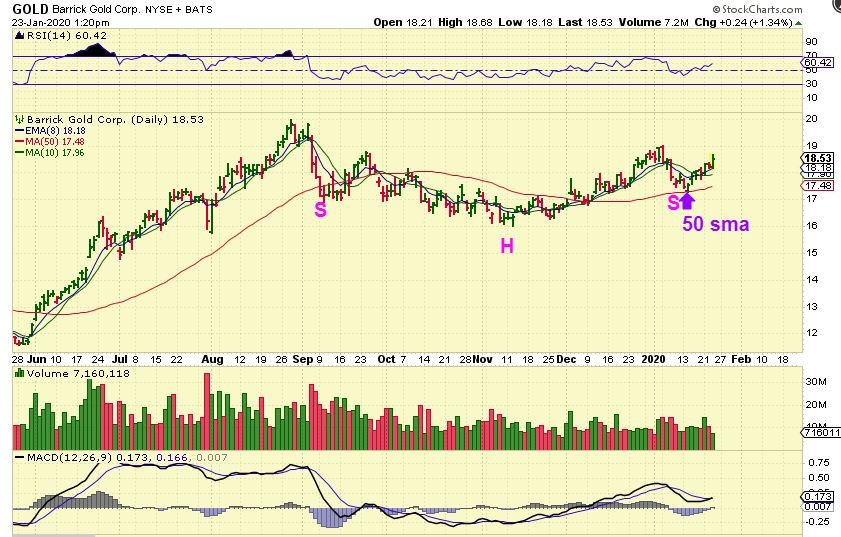841x537 pixels.
Task: Click the 'Last 18.53' header value
Action: coord(585,22)
